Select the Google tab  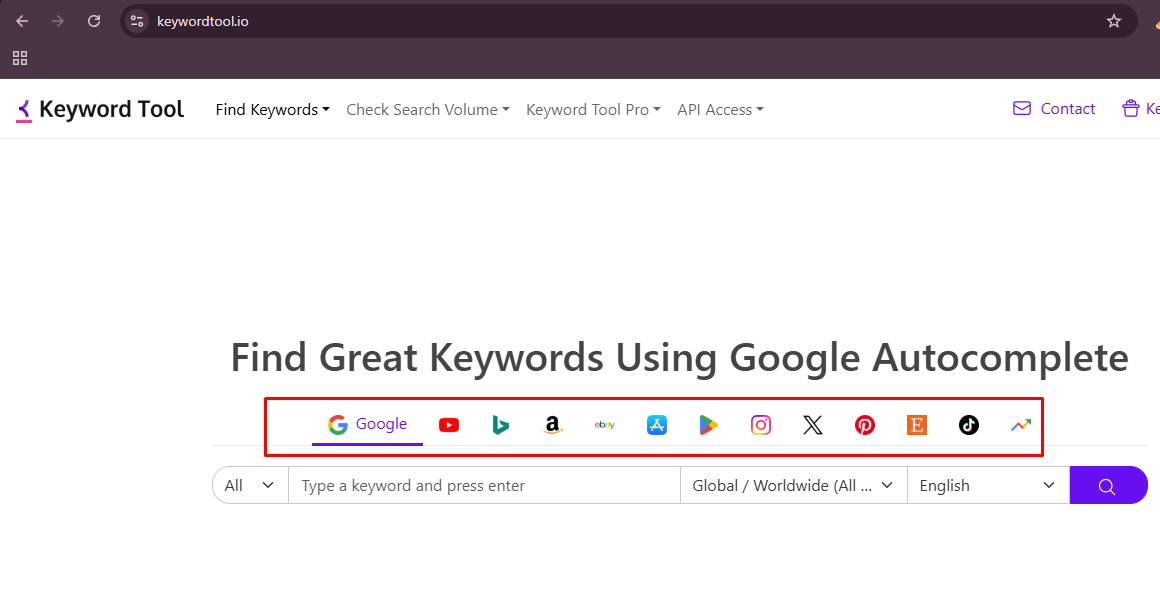(x=367, y=424)
